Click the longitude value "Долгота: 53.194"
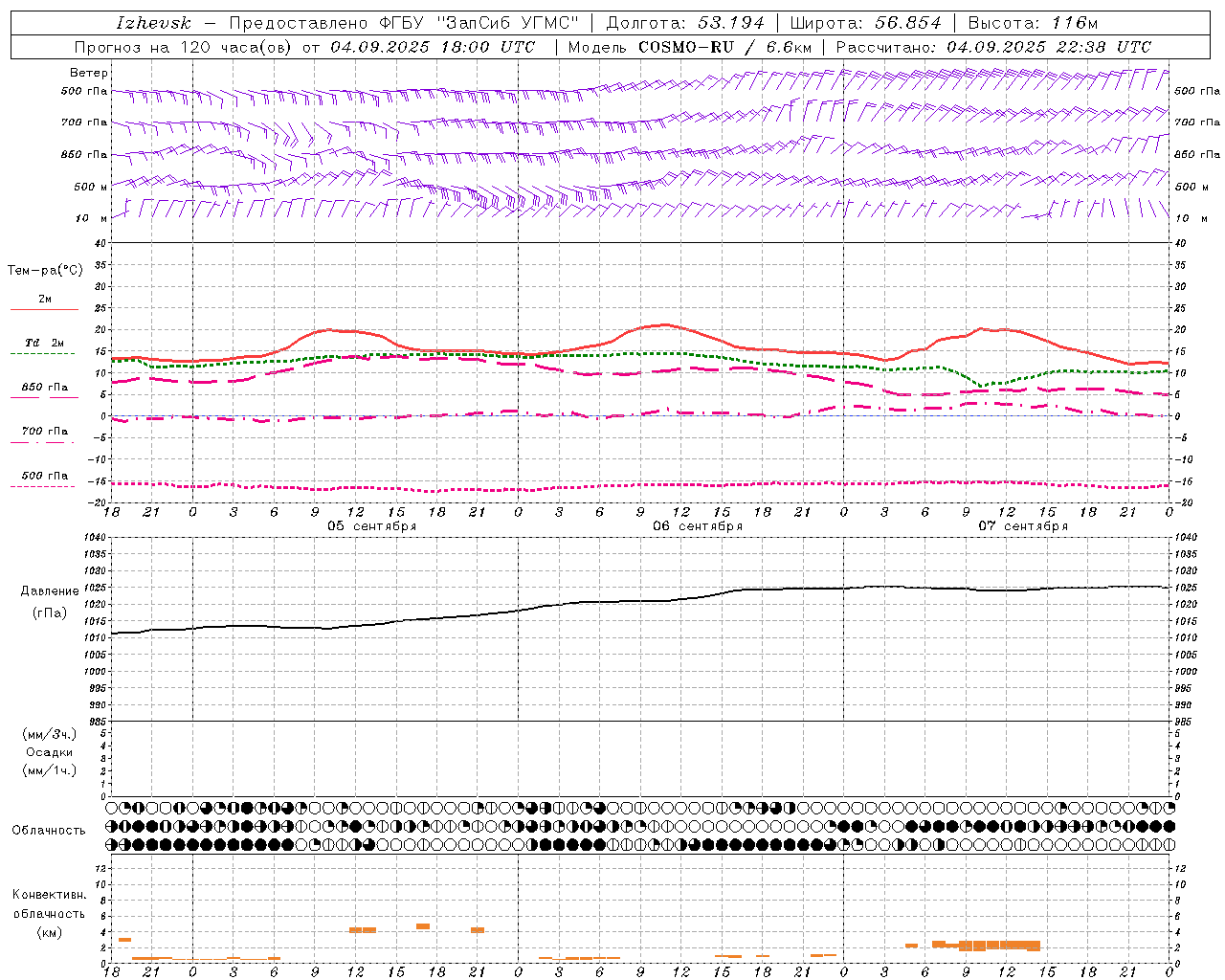This screenshot has width=1225, height=980. [x=685, y=23]
